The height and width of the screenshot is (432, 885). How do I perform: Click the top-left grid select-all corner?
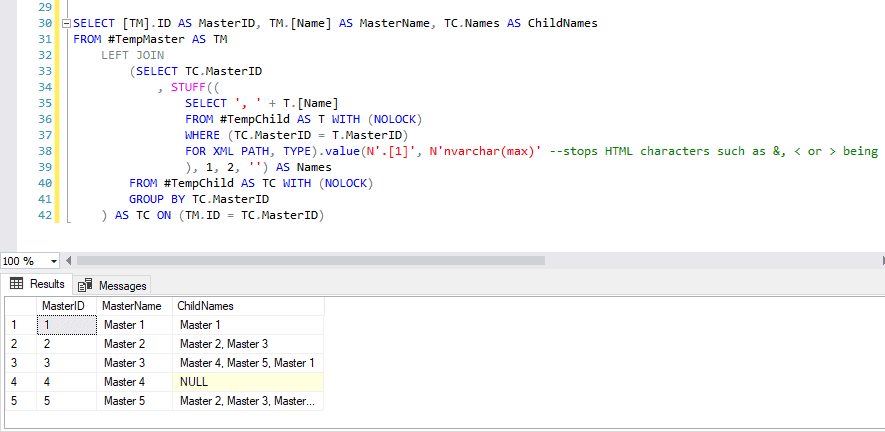coord(20,306)
